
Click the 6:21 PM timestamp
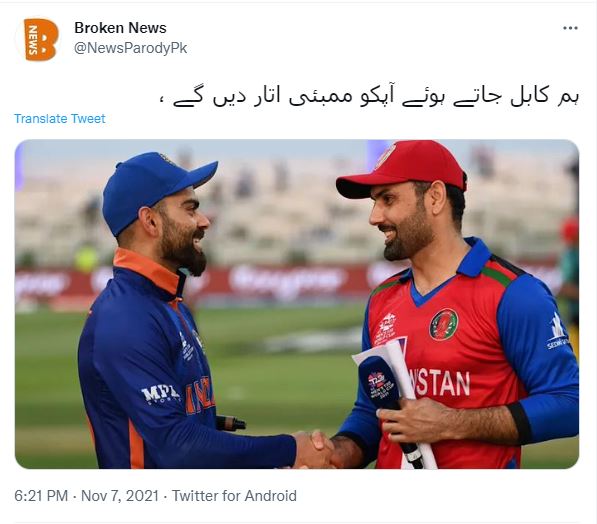pyautogui.click(x=41, y=496)
